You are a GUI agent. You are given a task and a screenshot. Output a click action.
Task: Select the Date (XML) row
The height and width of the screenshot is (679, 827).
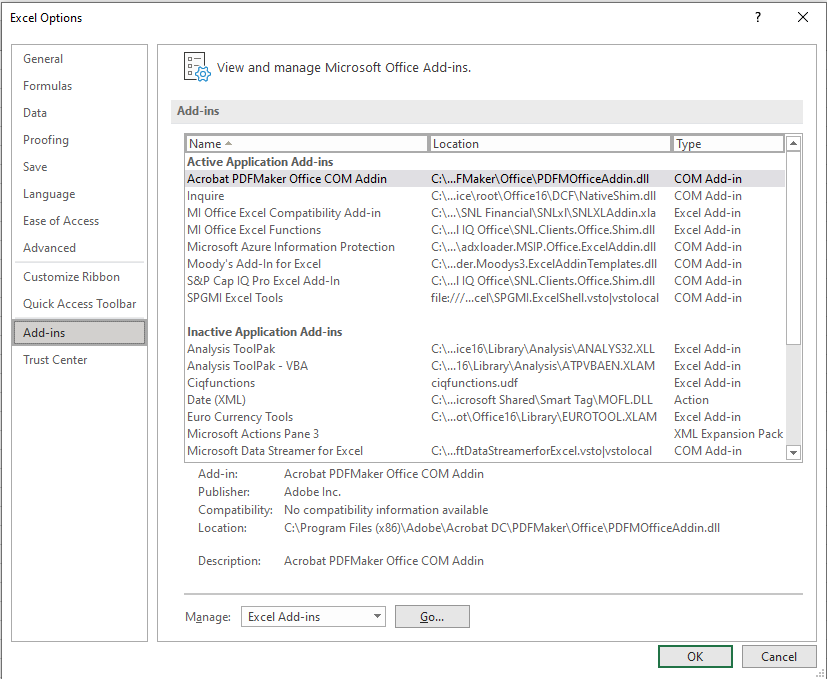point(485,399)
